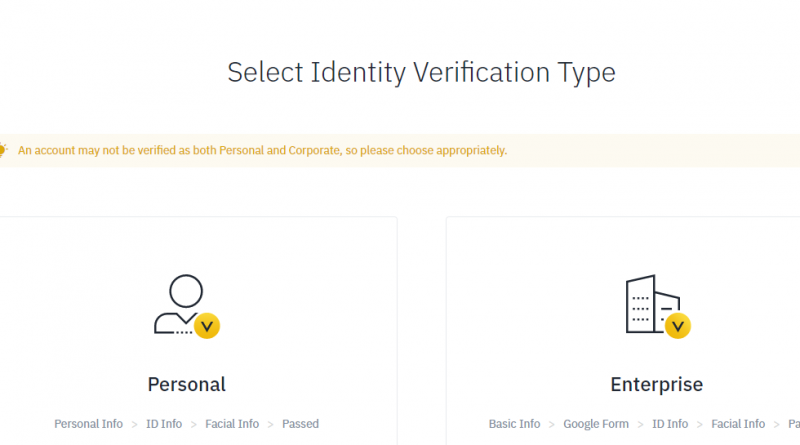Click chevron after Google Form step
800x445 pixels.
coord(640,425)
